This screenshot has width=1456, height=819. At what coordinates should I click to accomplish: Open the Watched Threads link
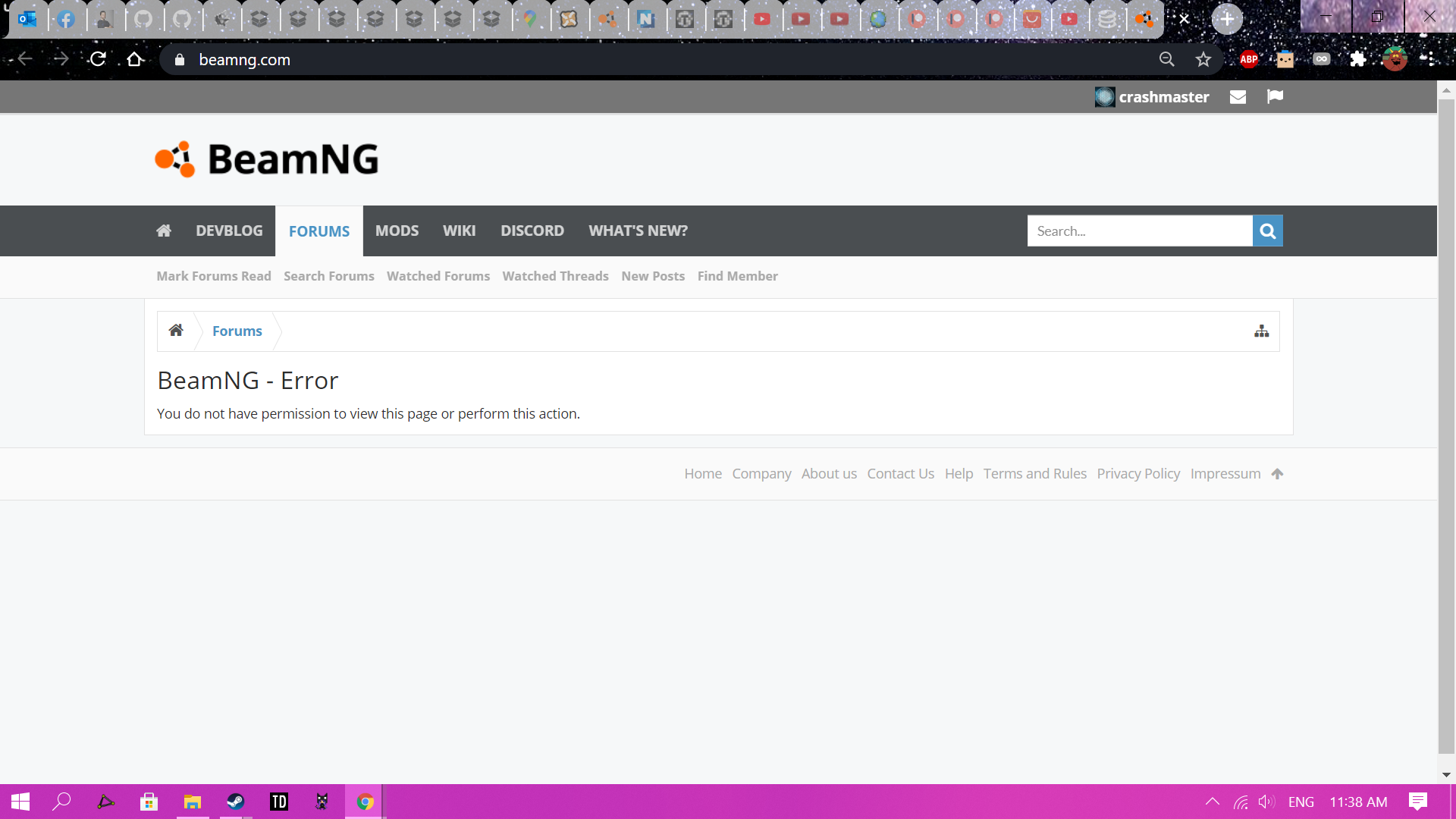[555, 276]
